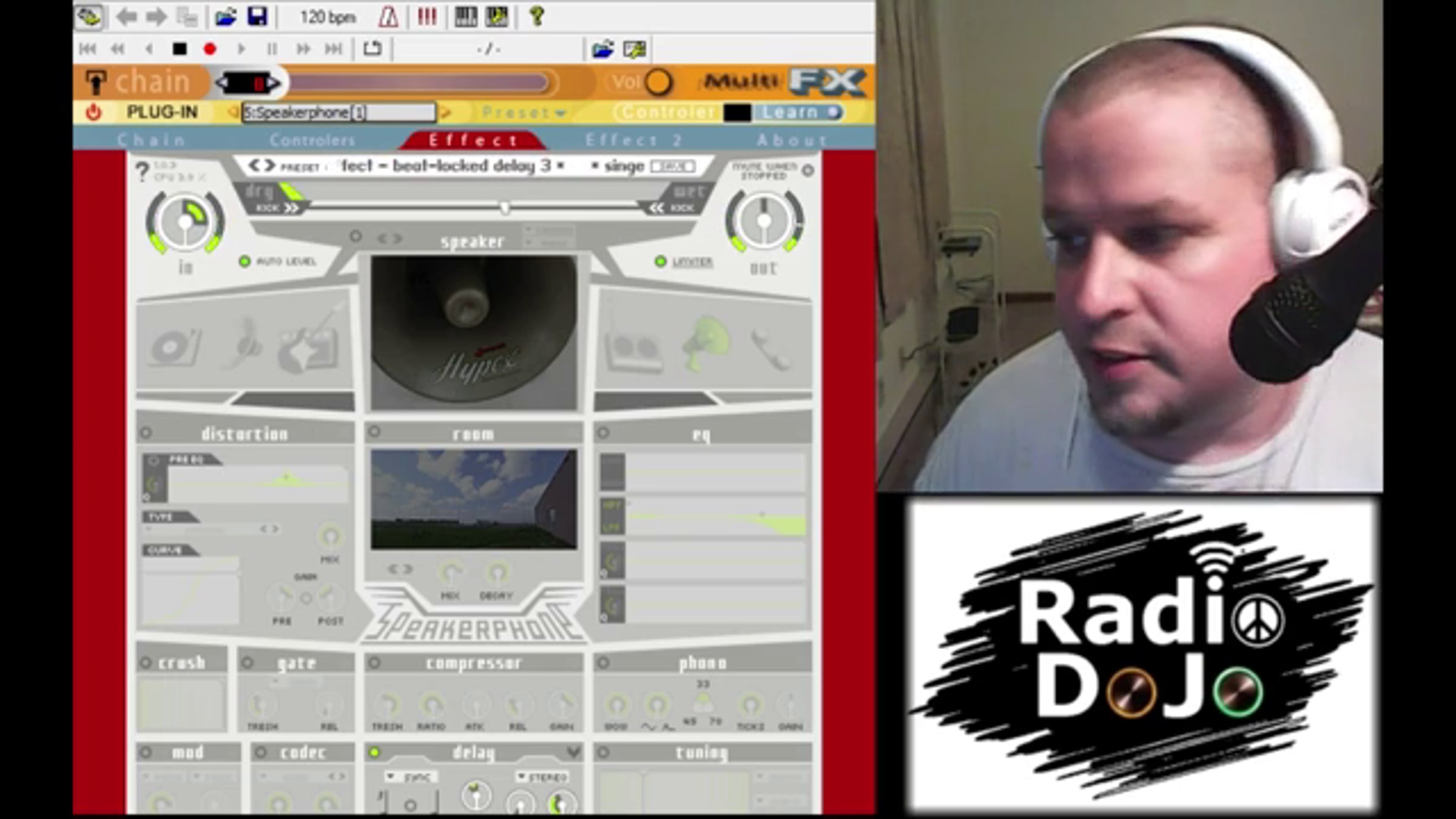Click the red record button
1456x819 pixels.
pos(210,49)
